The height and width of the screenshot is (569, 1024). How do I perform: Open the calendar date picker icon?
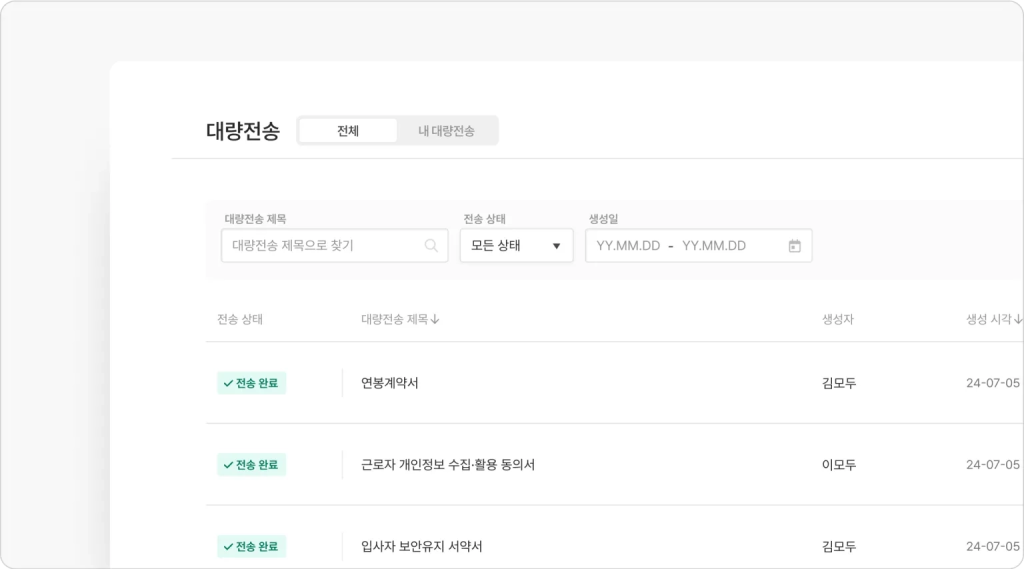click(x=794, y=246)
